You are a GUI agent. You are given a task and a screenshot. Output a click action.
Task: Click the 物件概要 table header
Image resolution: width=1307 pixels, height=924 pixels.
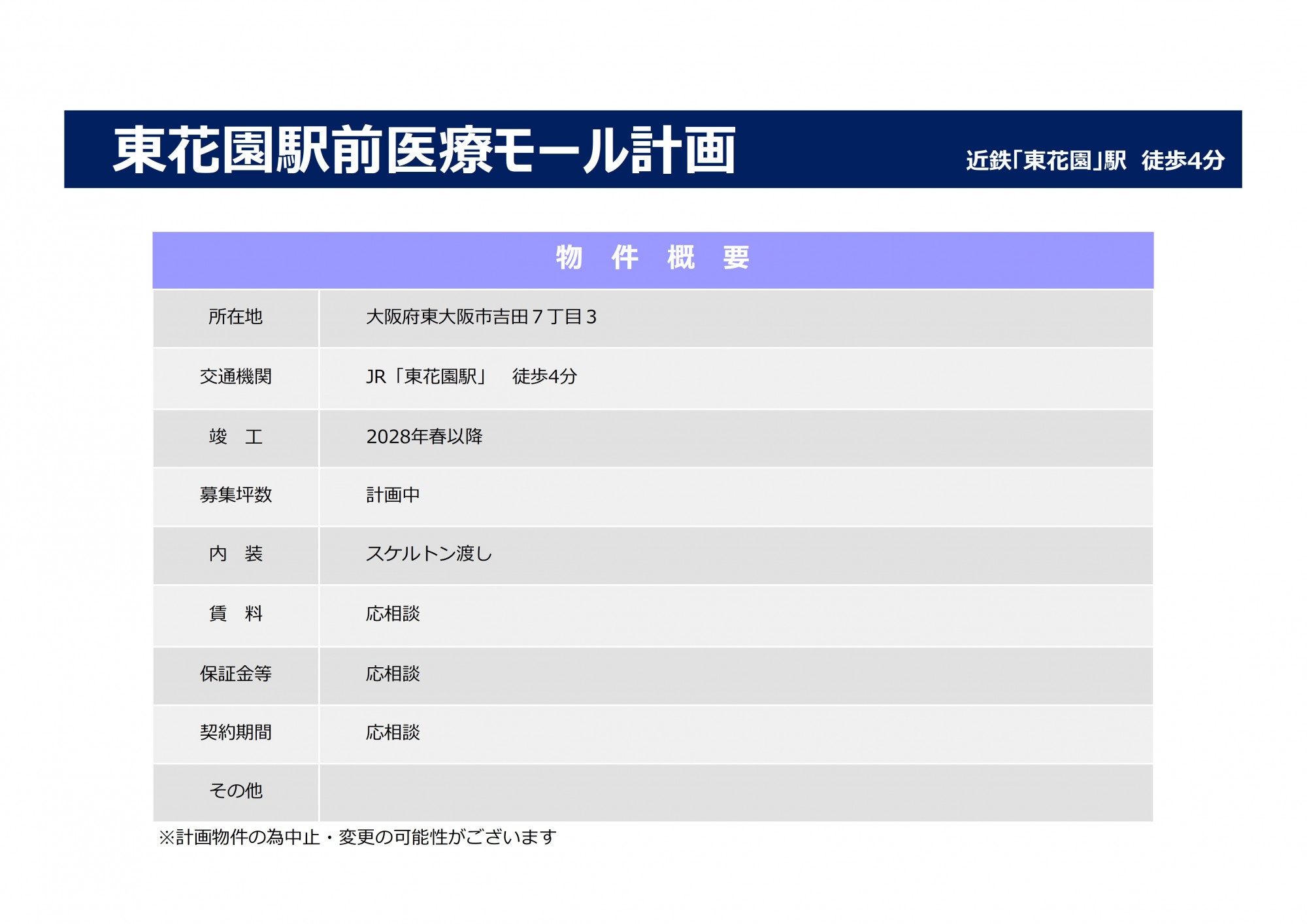coord(652,257)
